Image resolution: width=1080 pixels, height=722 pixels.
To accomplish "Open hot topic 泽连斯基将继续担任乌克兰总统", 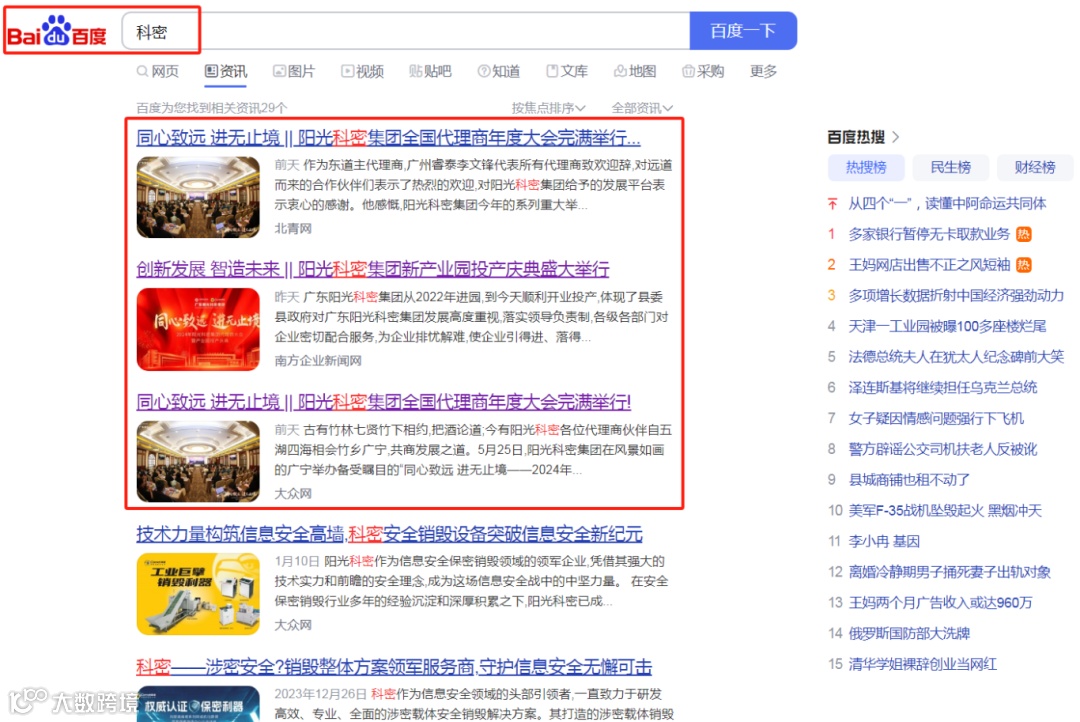I will (943, 387).
